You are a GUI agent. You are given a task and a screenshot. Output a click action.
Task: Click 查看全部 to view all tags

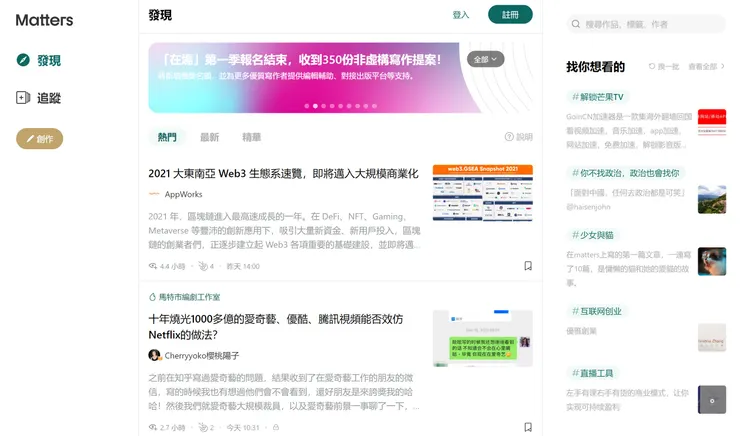(x=706, y=67)
